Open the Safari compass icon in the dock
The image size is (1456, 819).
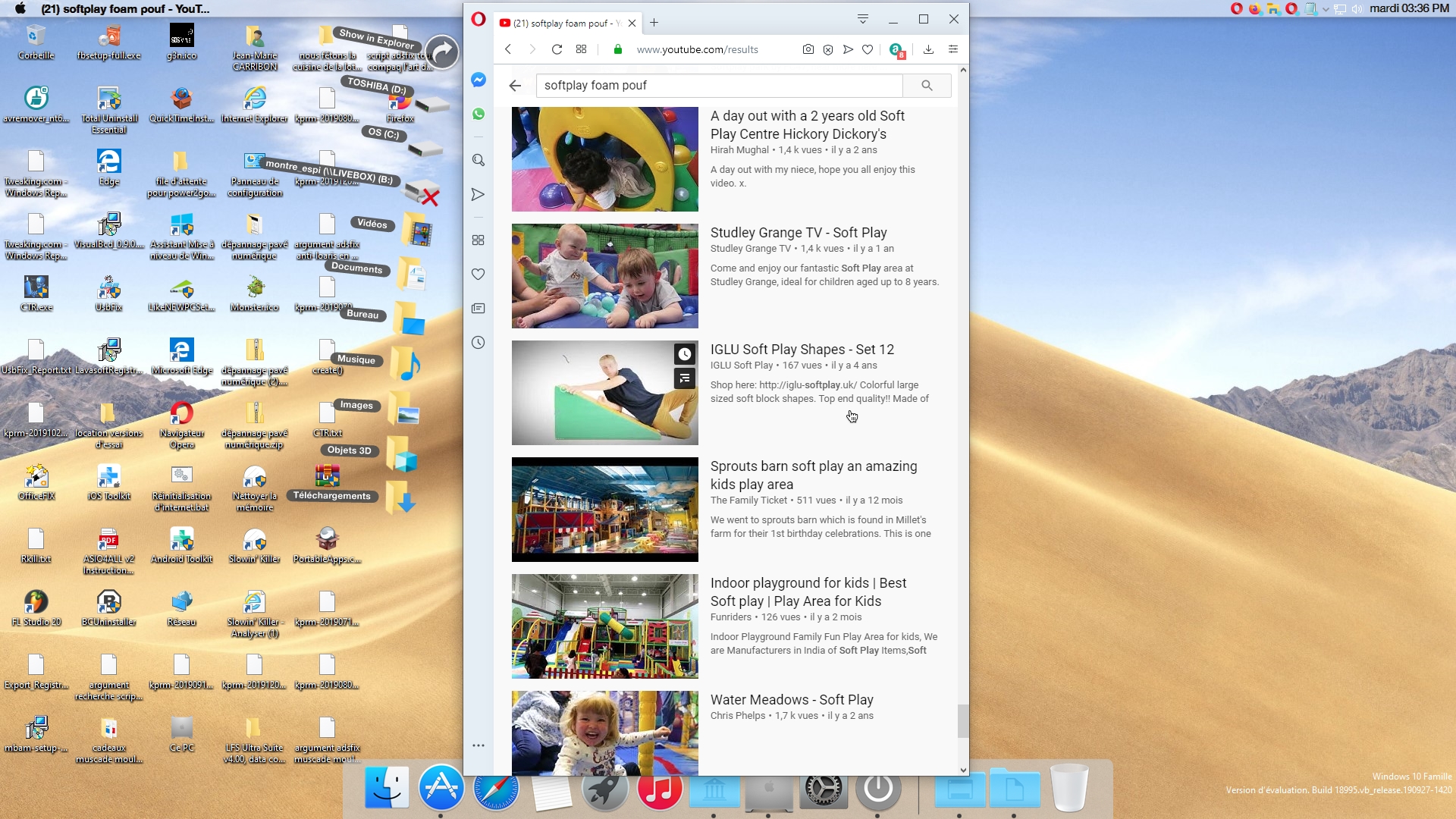(495, 789)
